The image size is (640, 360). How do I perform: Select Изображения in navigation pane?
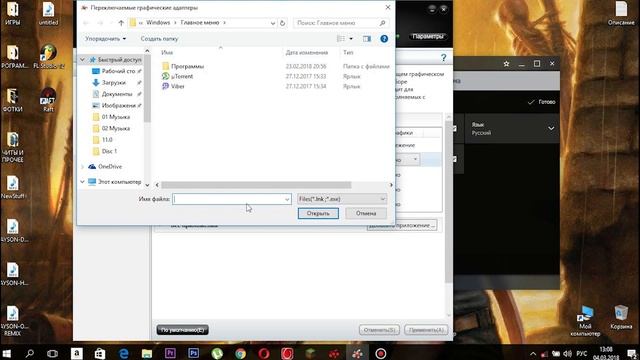[118, 105]
